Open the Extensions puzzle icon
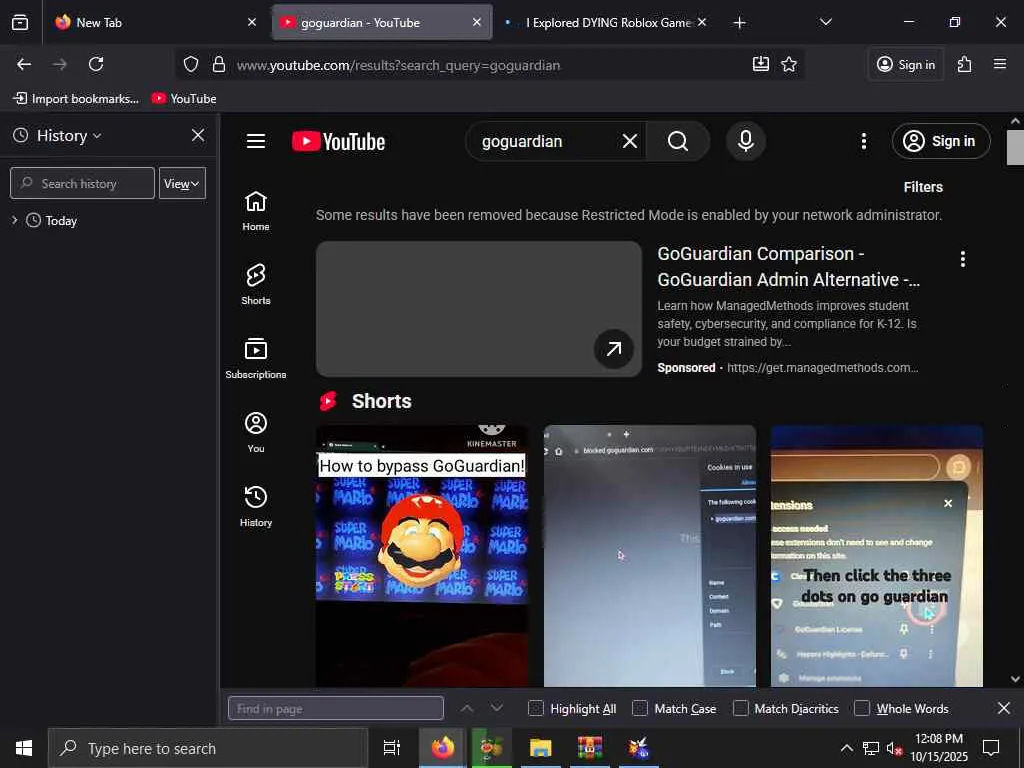The height and width of the screenshot is (768, 1024). [965, 64]
